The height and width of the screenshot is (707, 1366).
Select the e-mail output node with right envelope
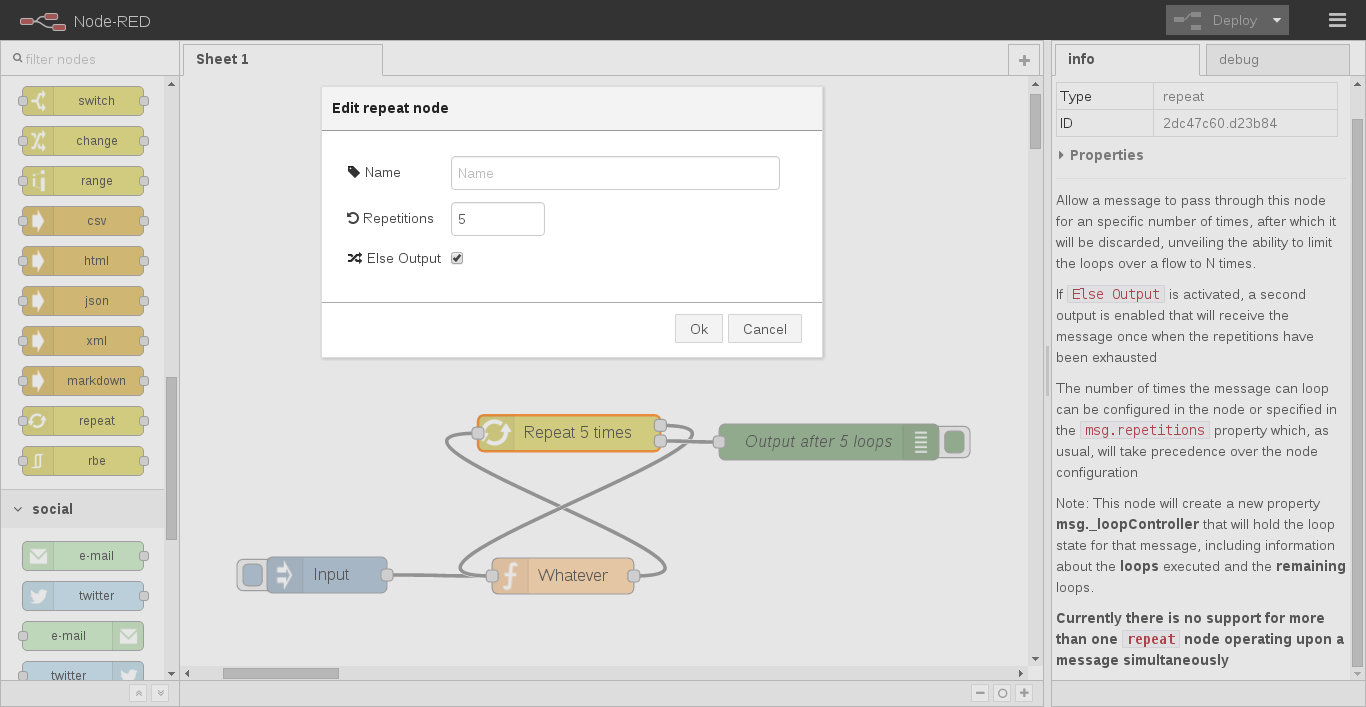coord(83,636)
